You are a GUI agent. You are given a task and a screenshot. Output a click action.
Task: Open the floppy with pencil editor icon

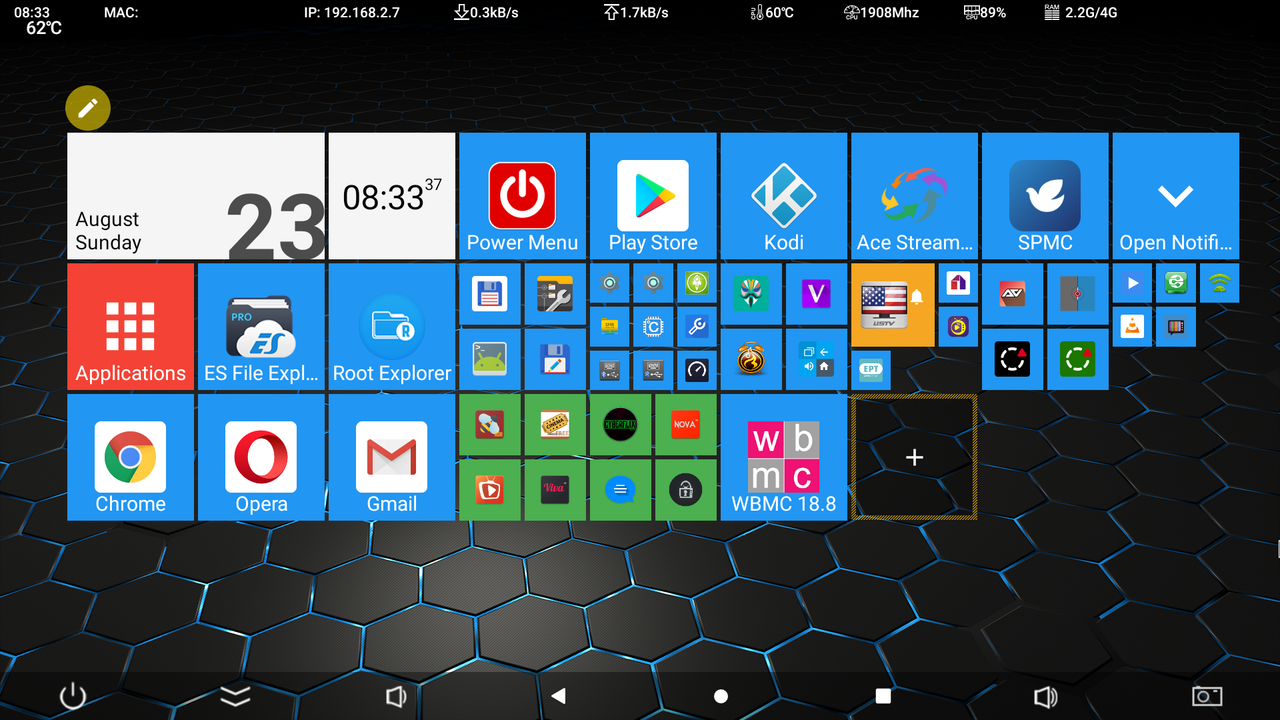[555, 359]
